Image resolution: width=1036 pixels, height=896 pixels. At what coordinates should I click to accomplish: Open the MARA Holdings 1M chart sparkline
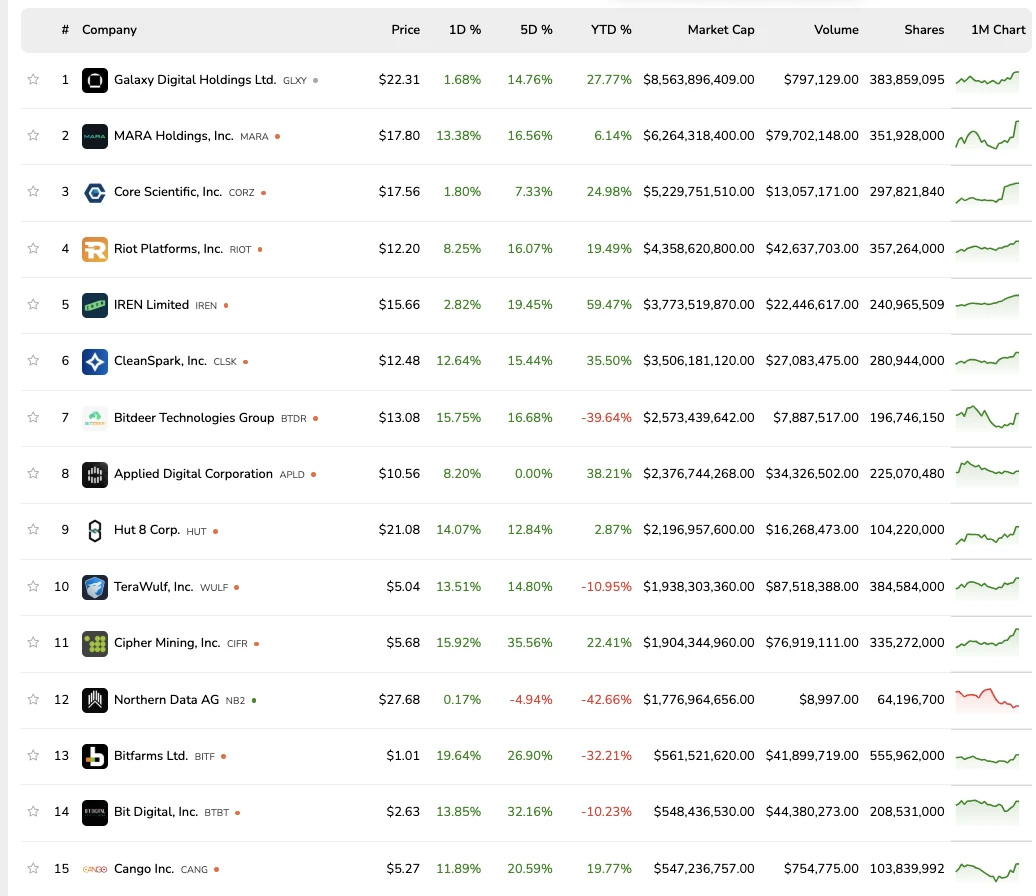pyautogui.click(x=987, y=136)
